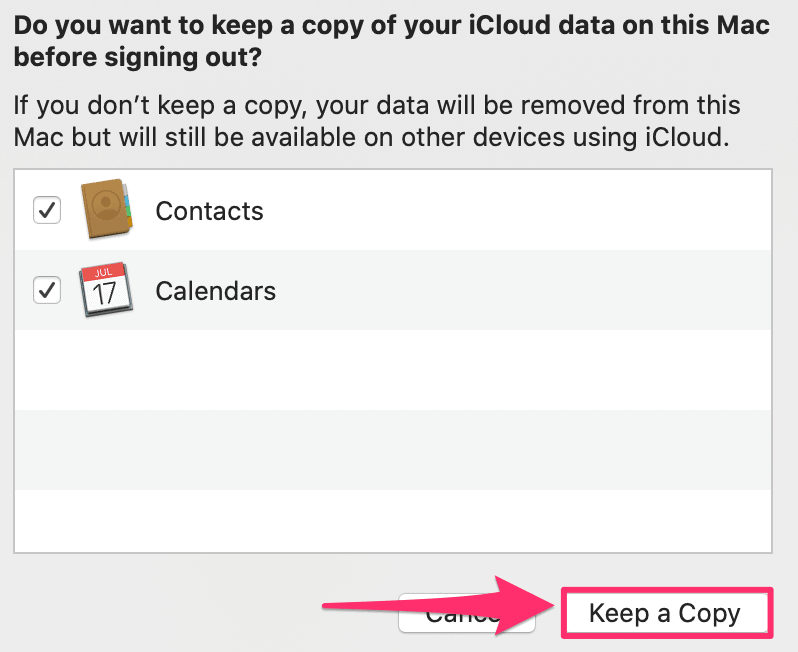Click the checkmark beside the Calendar icon
Image resolution: width=798 pixels, height=652 pixels.
(x=47, y=290)
